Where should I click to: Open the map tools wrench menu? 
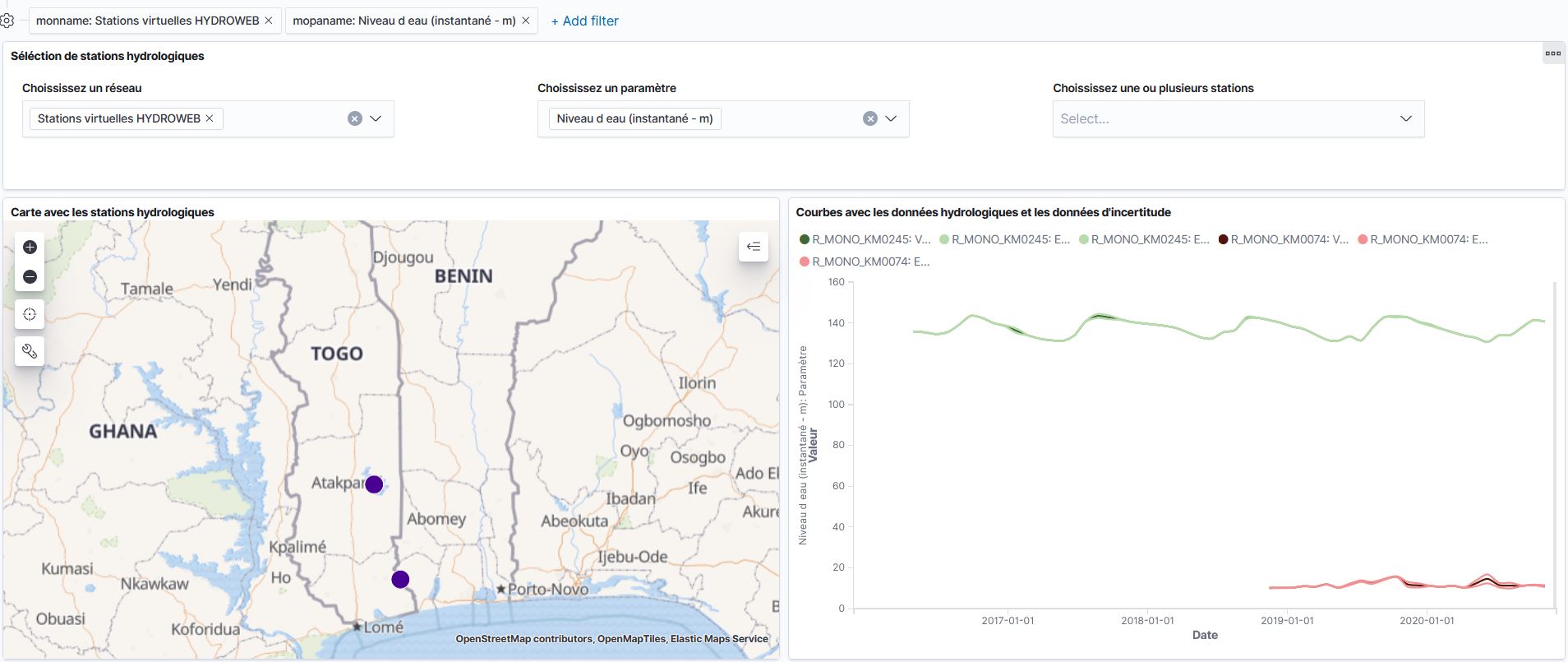click(x=30, y=352)
